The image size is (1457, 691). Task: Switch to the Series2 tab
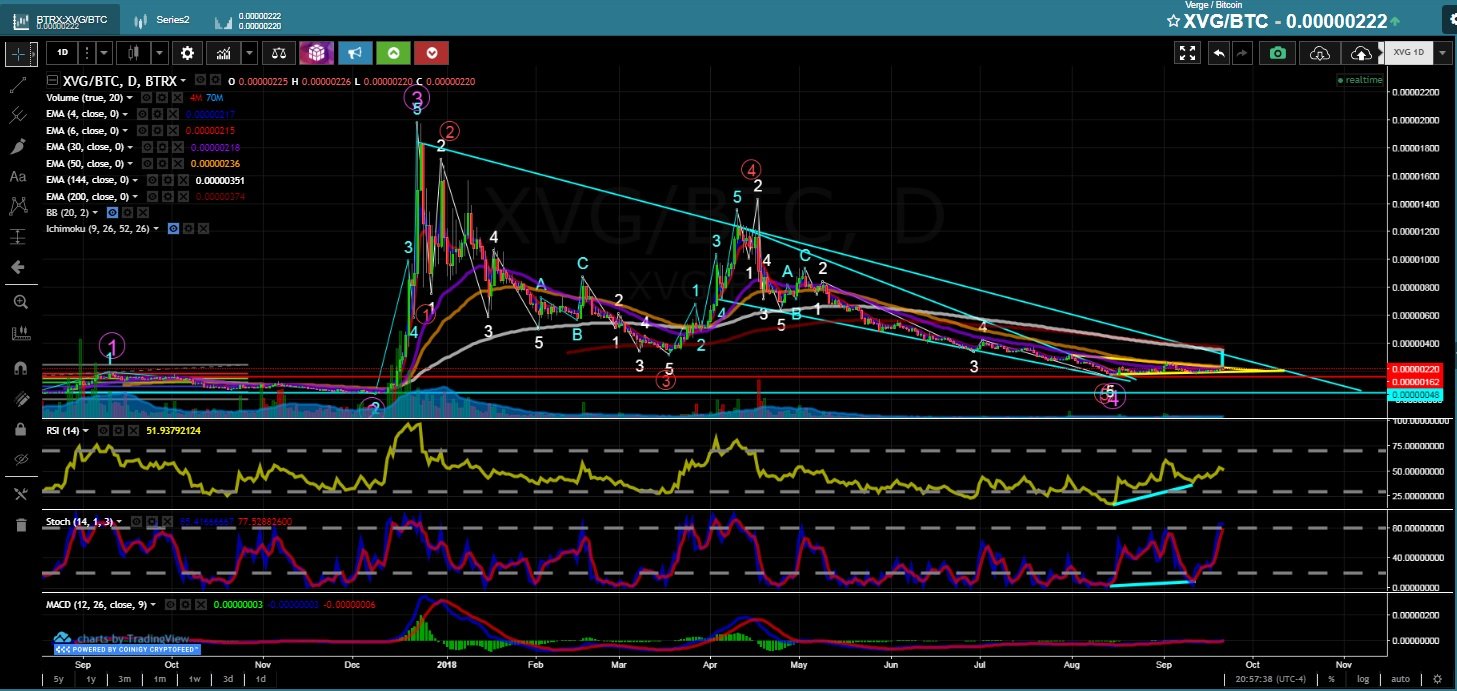163,19
